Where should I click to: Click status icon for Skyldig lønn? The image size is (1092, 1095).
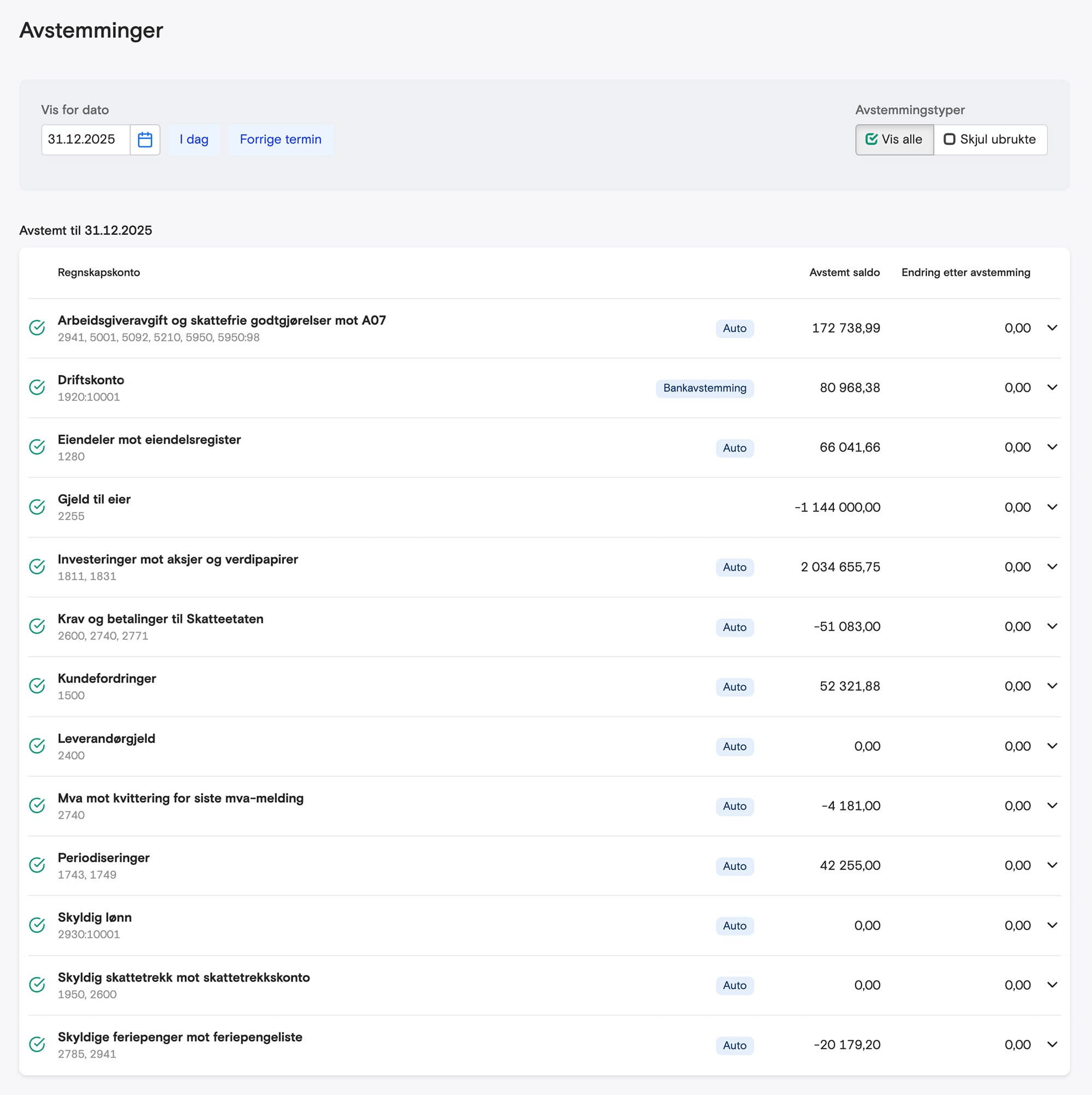[x=38, y=926]
